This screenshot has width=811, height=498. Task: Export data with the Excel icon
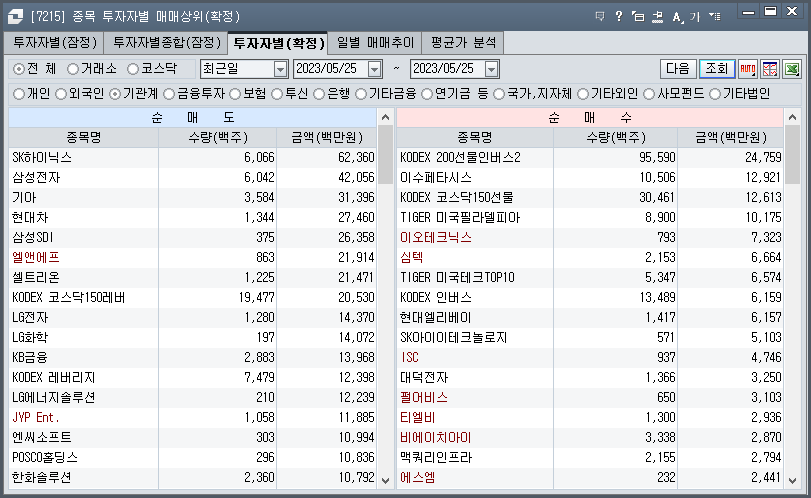coord(792,69)
